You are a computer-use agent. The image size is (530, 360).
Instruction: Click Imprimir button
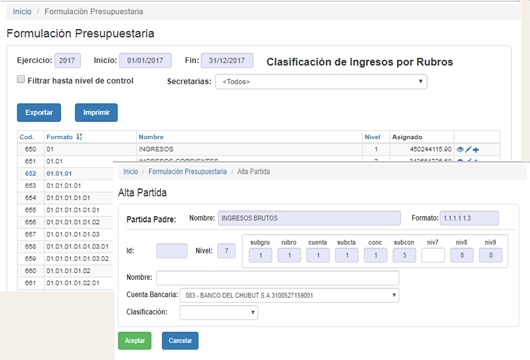click(x=96, y=113)
